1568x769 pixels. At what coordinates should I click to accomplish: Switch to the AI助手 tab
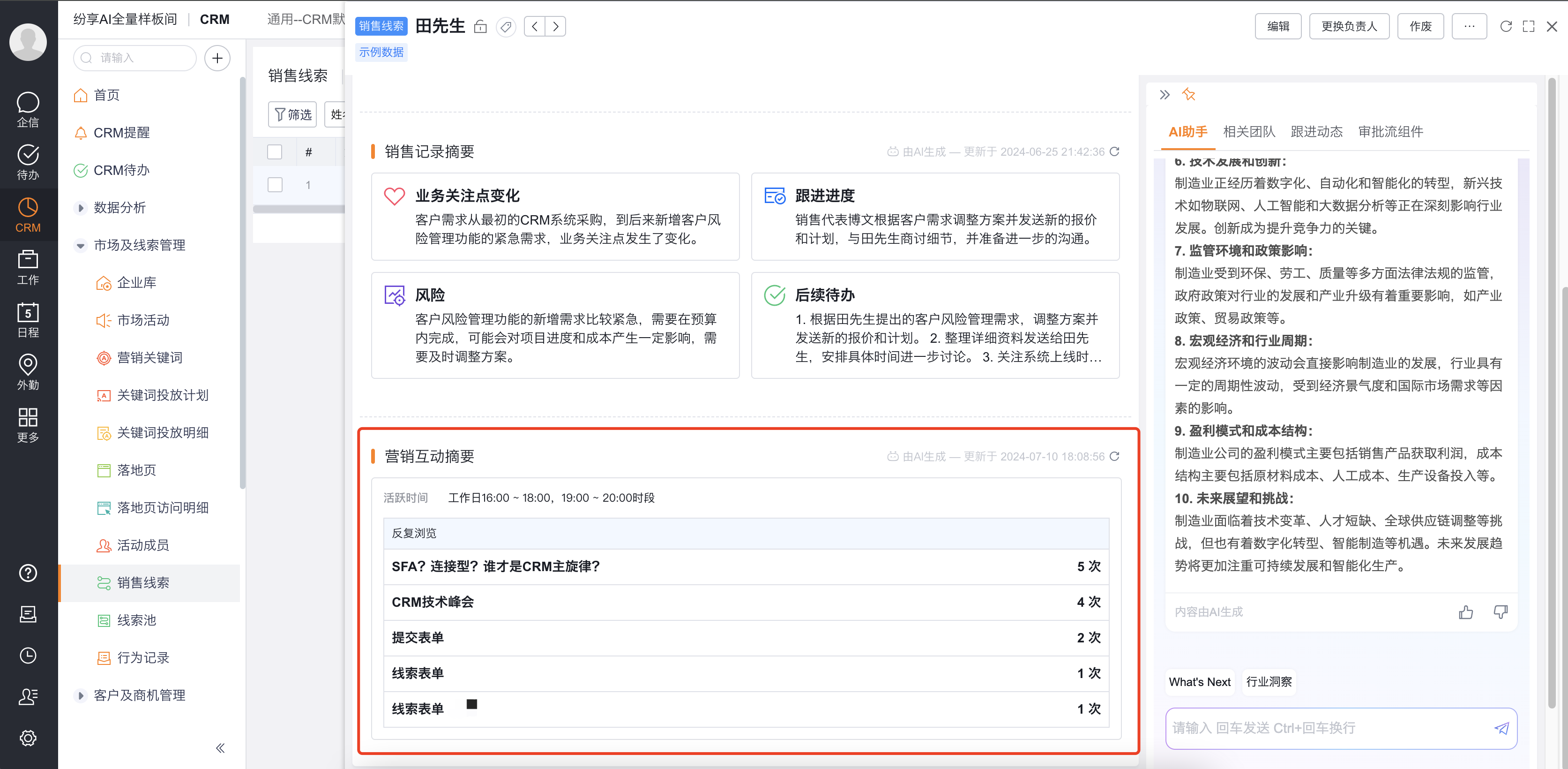coord(1187,131)
